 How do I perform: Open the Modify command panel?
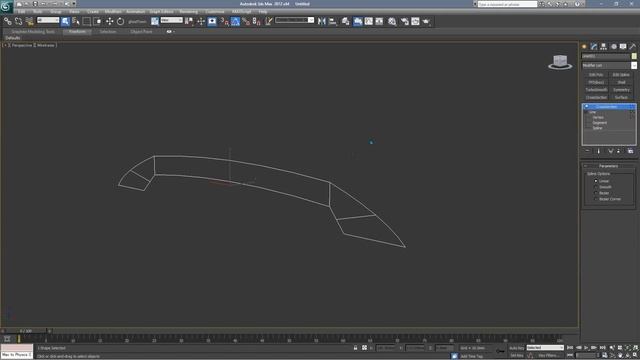[594, 47]
